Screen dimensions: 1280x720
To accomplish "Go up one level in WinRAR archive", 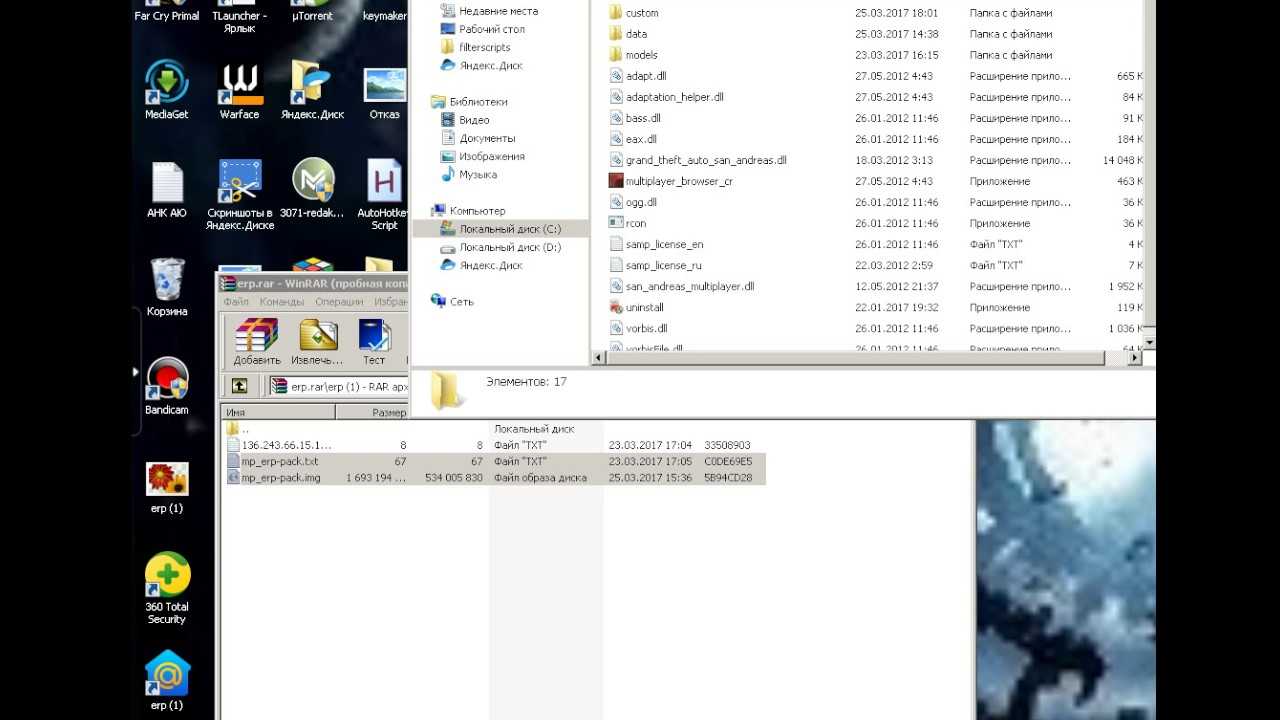I will [239, 386].
